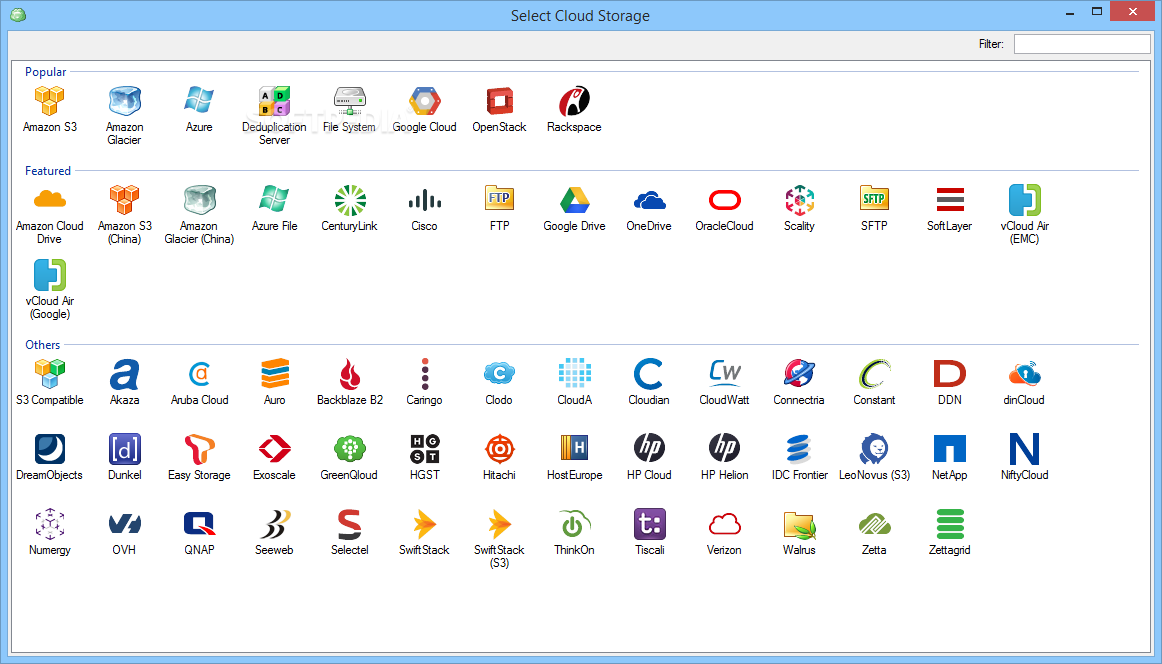Open Google Drive storage
Screen dimensions: 1162x664
[574, 199]
